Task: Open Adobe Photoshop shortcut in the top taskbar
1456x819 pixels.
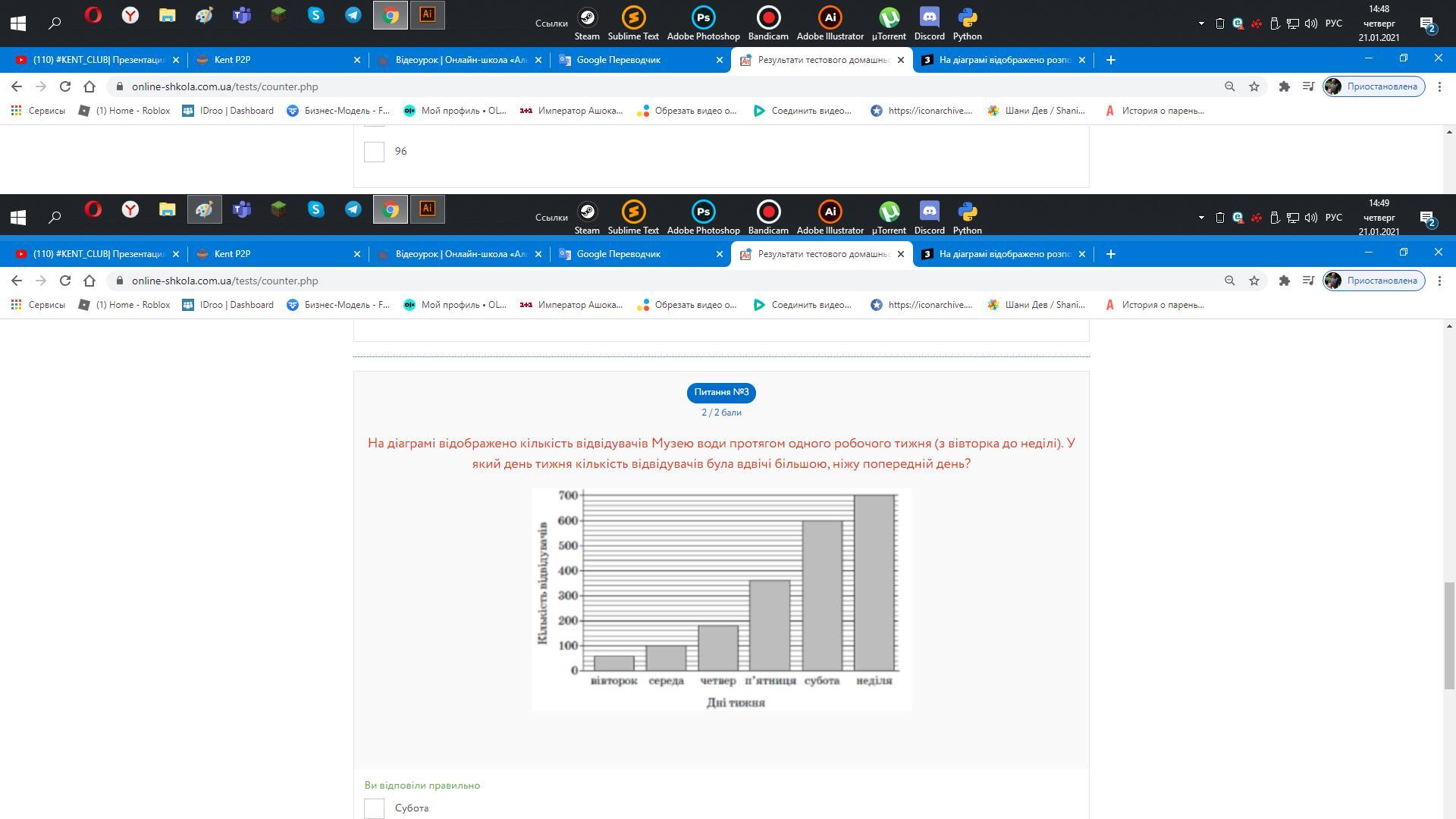Action: pyautogui.click(x=703, y=23)
